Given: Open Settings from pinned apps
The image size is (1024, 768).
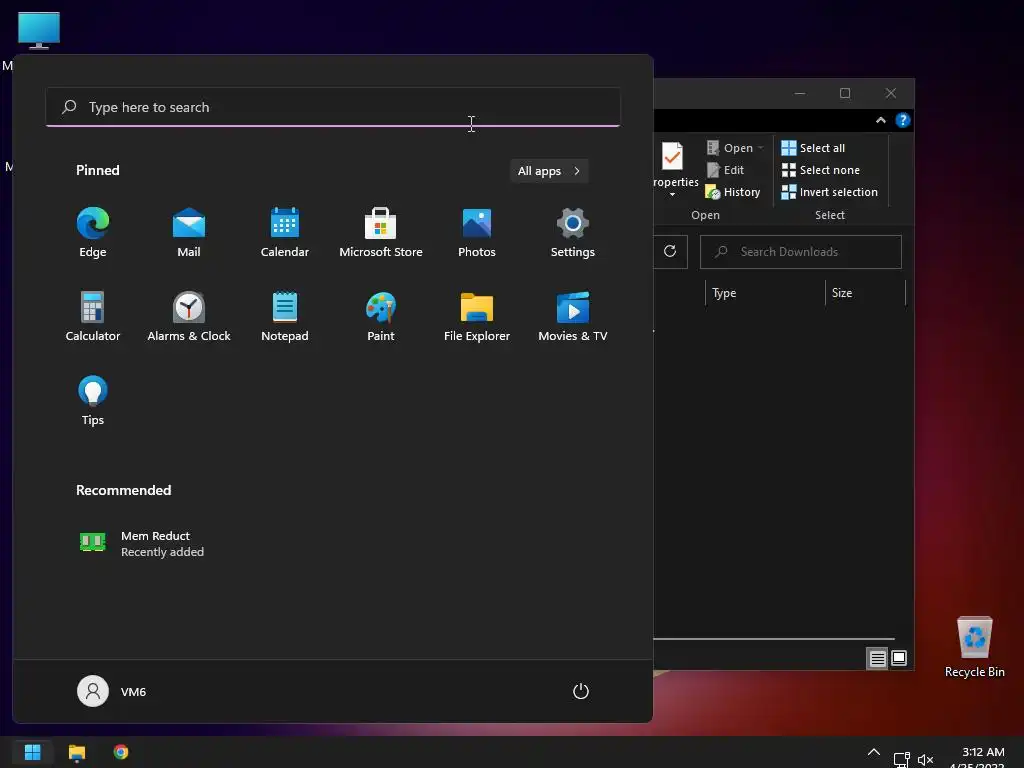Looking at the screenshot, I should (x=573, y=232).
